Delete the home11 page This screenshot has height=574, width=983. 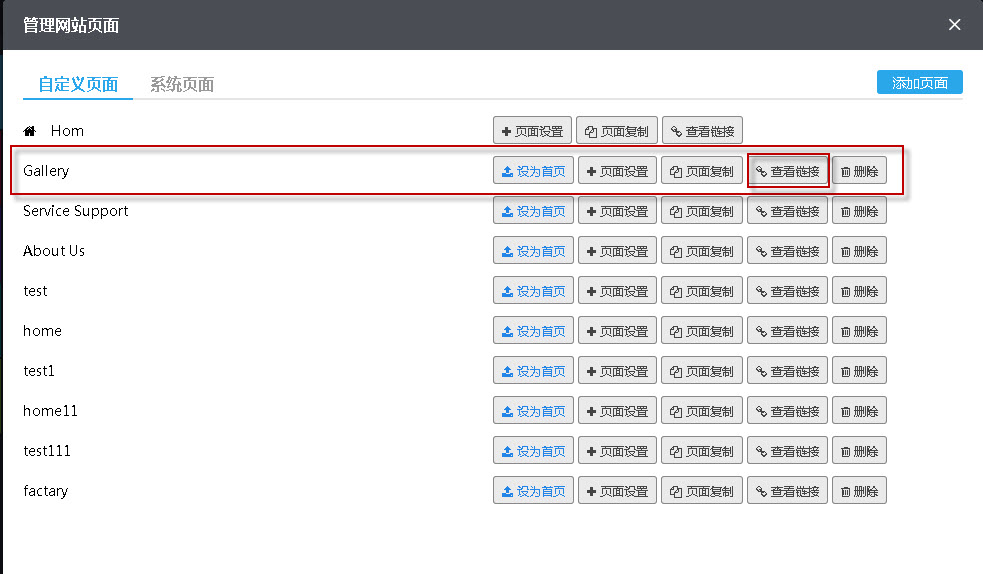click(859, 411)
